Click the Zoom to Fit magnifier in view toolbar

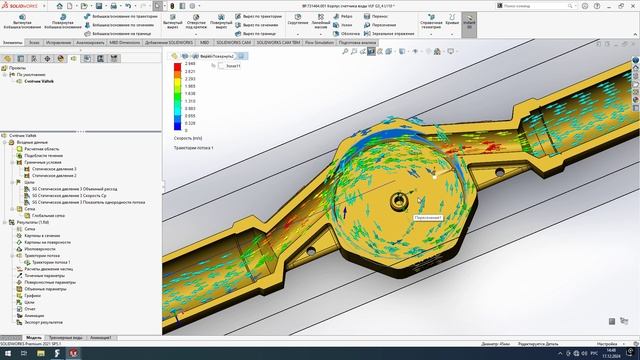pyautogui.click(x=345, y=51)
